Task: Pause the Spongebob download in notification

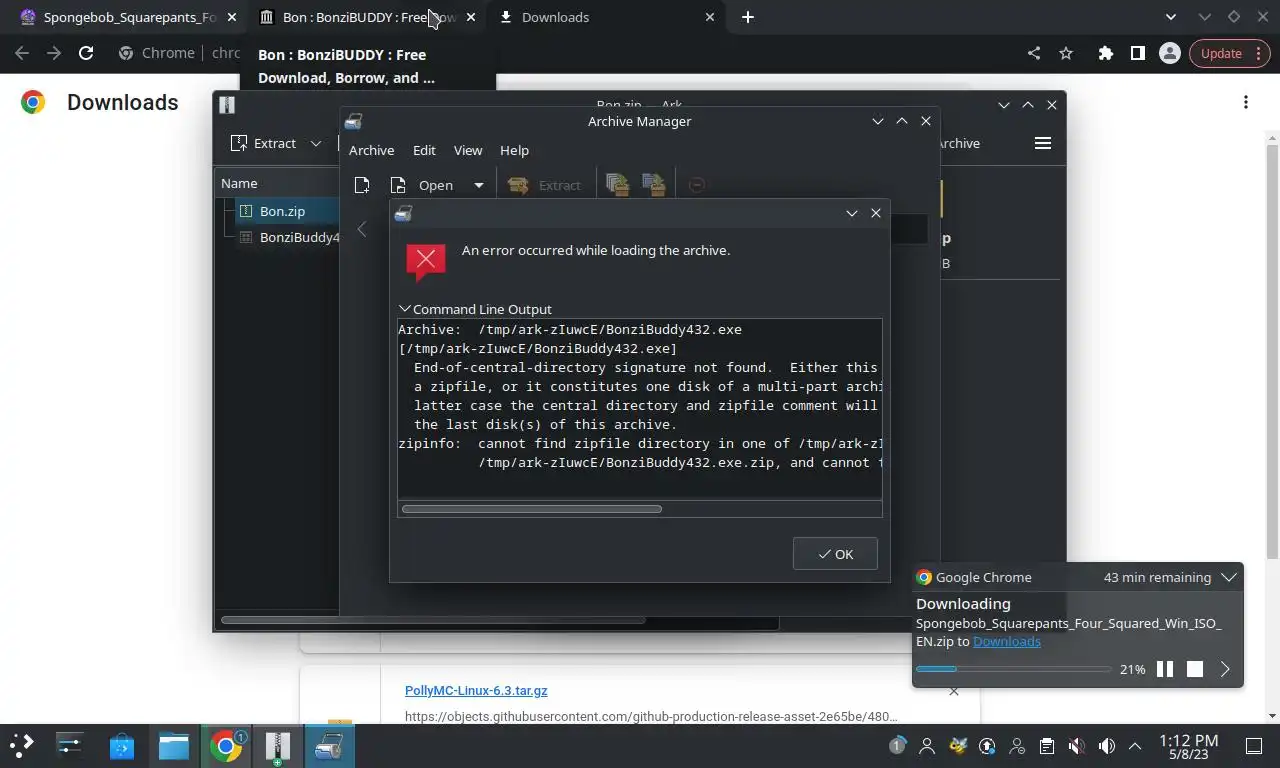Action: (x=1165, y=669)
